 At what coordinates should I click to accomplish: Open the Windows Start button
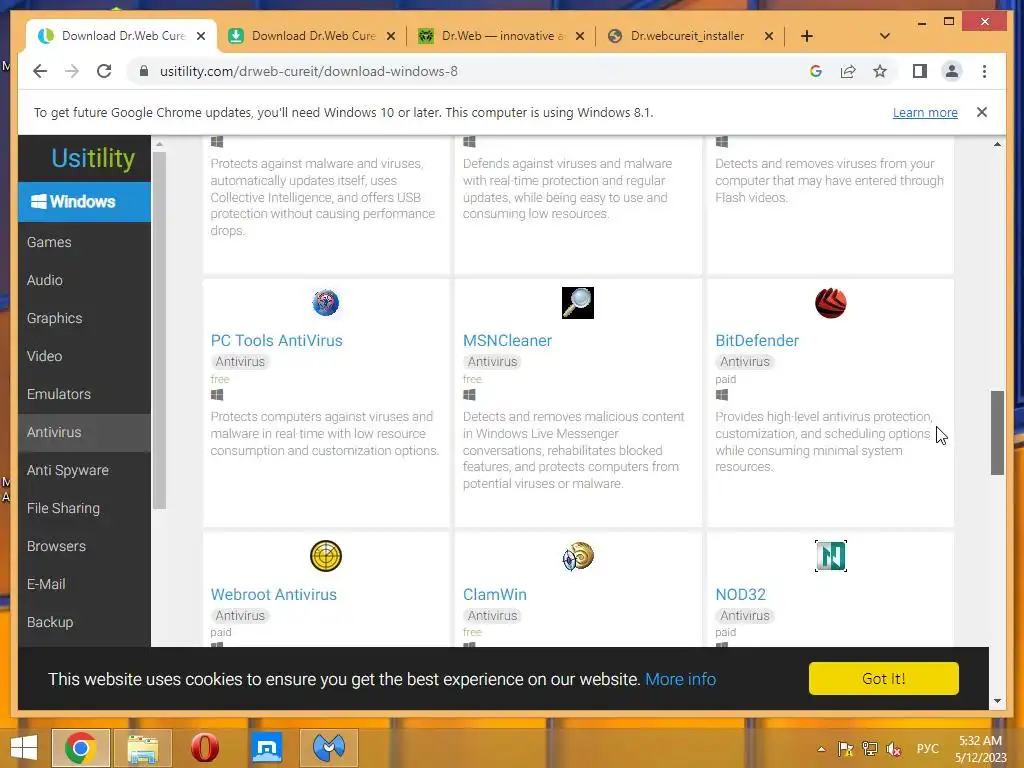[x=24, y=748]
